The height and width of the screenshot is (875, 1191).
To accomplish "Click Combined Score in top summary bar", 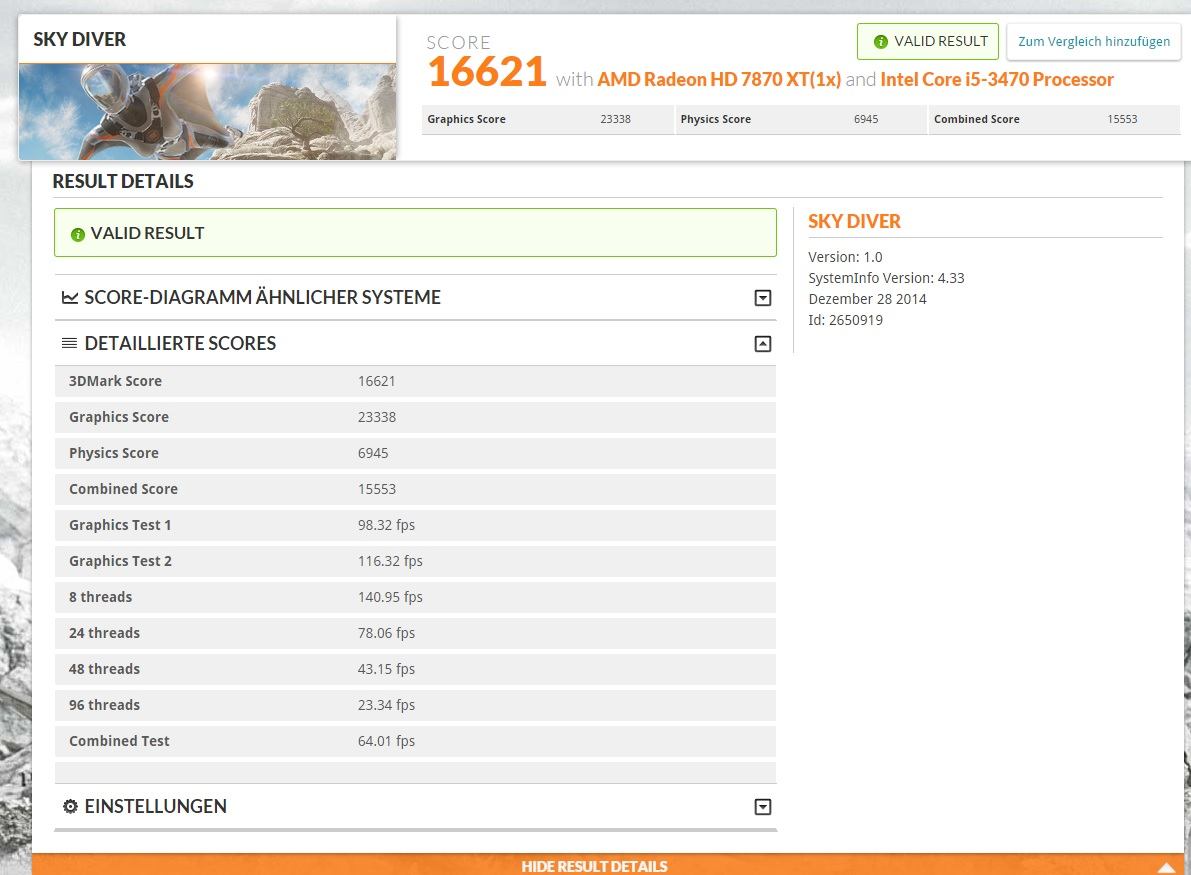I will (x=1054, y=119).
